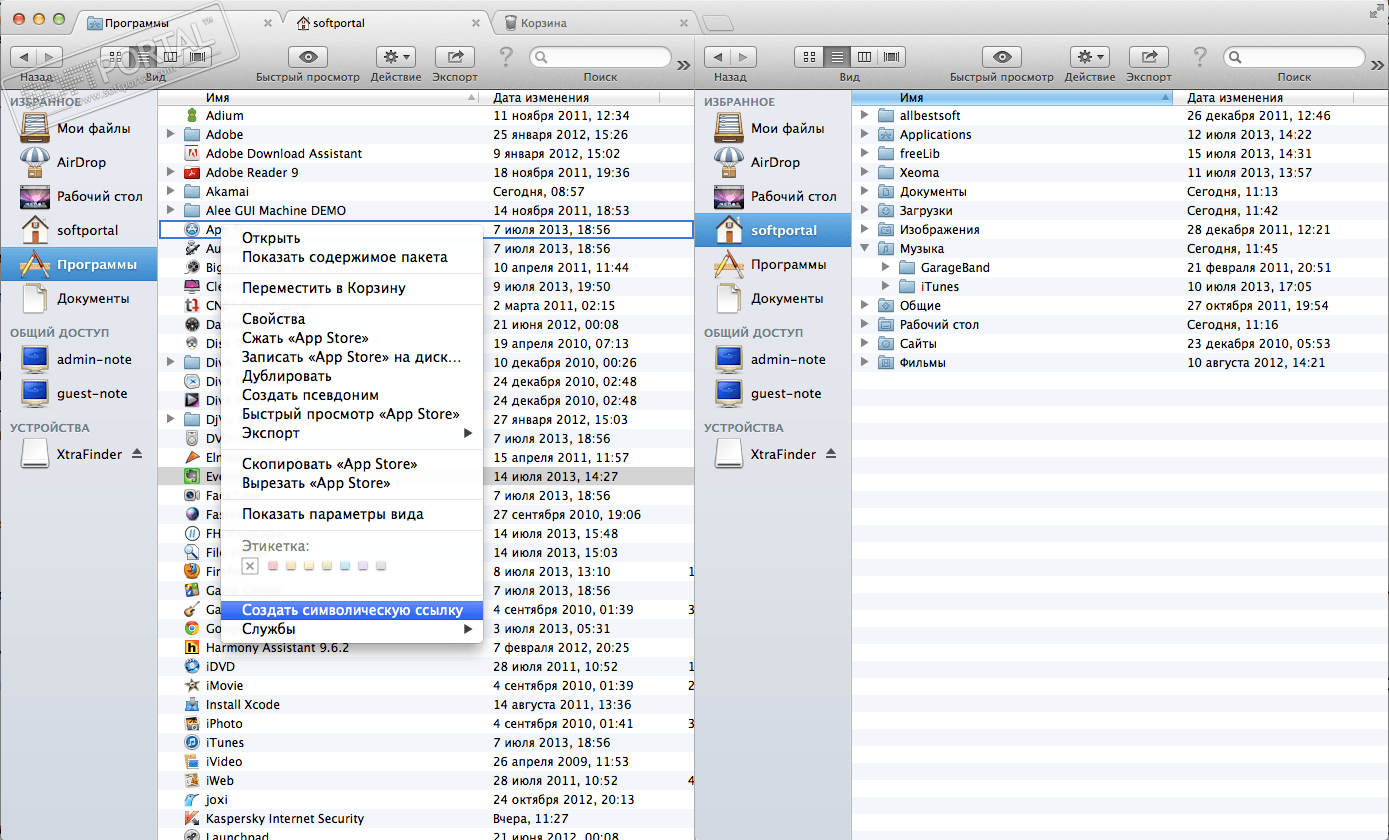Screen dimensions: 1389x840
Task: Switch right pane to column view
Action: point(865,57)
